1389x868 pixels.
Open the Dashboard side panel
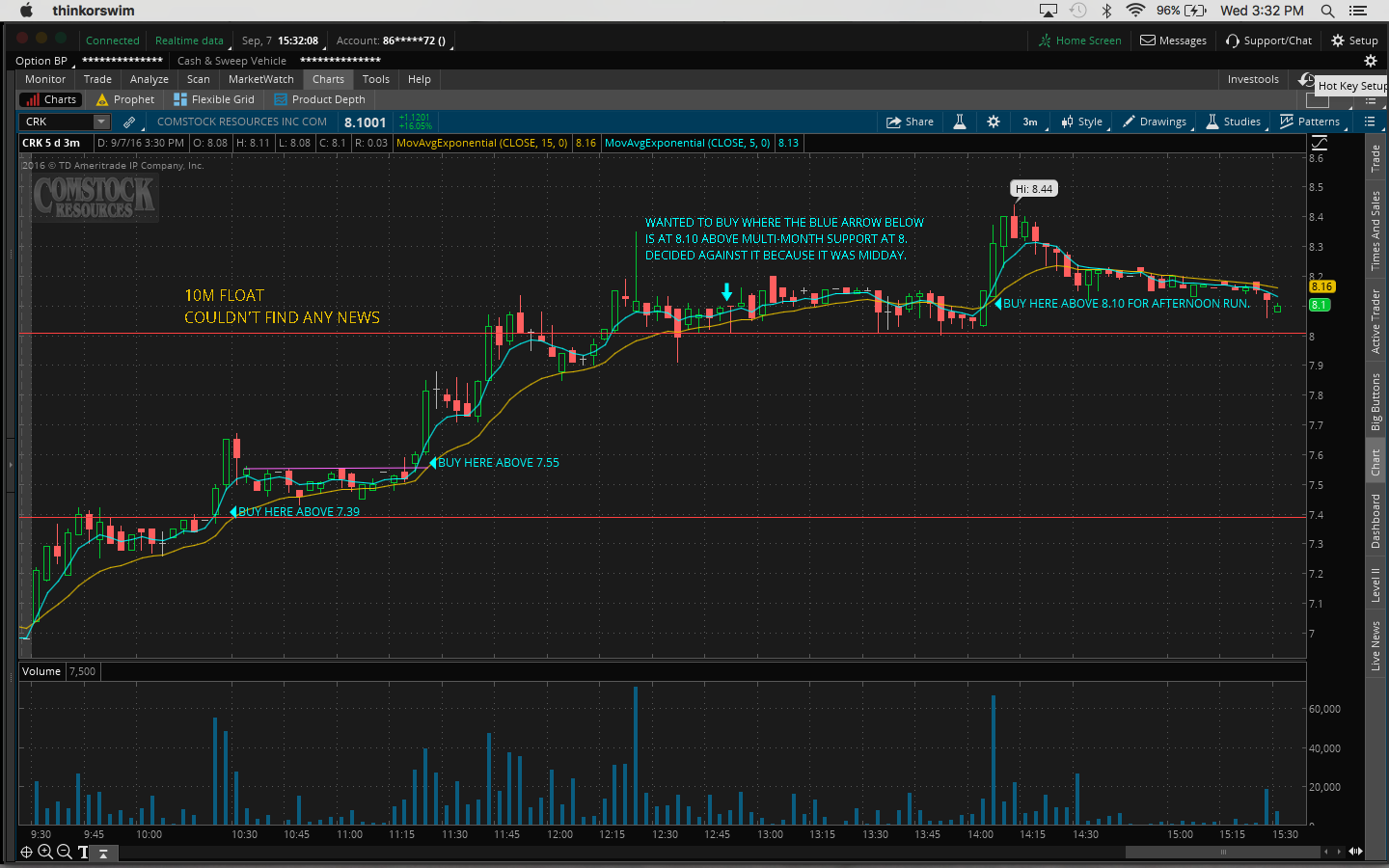(1375, 521)
